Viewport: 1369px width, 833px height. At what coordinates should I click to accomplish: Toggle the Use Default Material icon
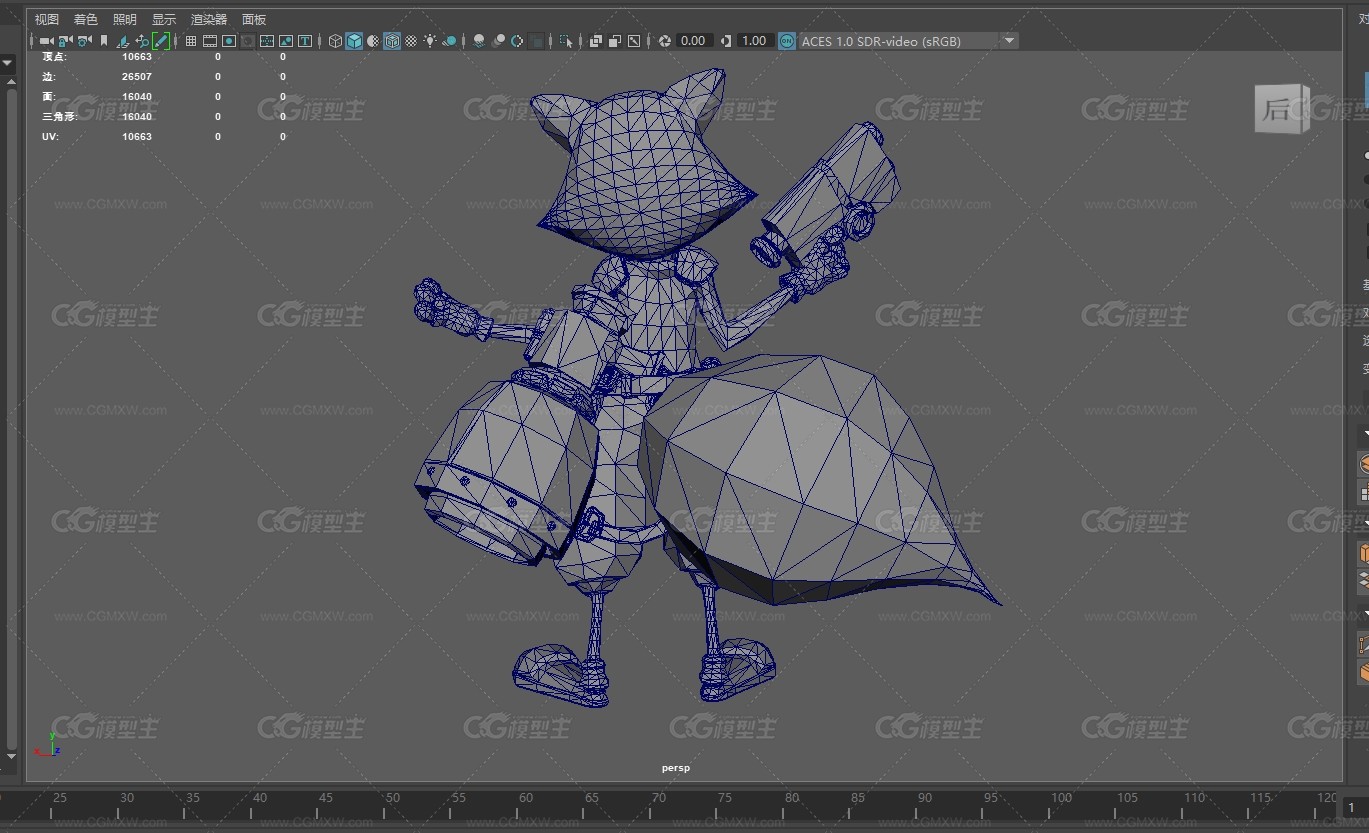pyautogui.click(x=373, y=41)
